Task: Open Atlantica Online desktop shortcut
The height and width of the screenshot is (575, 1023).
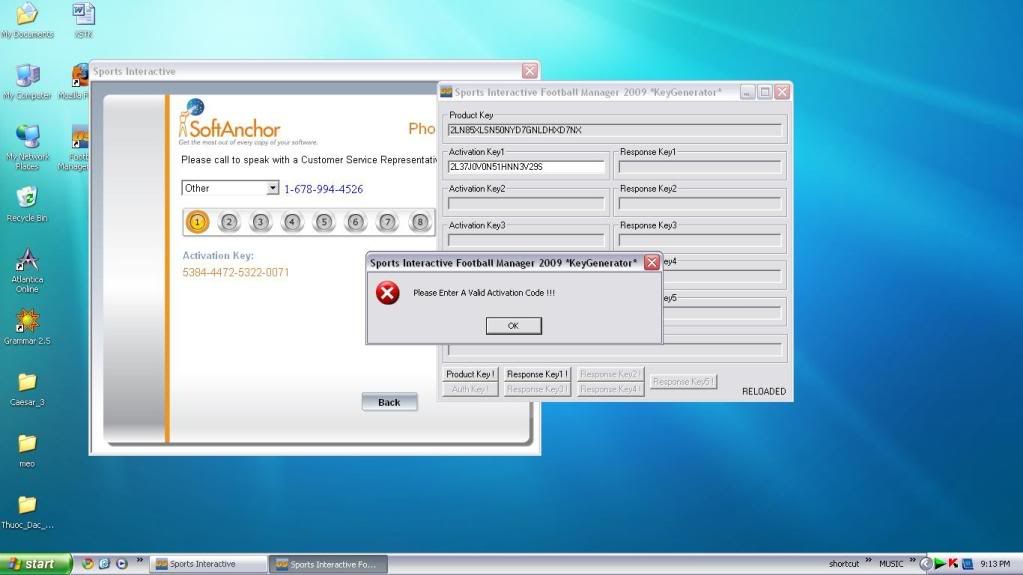Action: point(27,270)
